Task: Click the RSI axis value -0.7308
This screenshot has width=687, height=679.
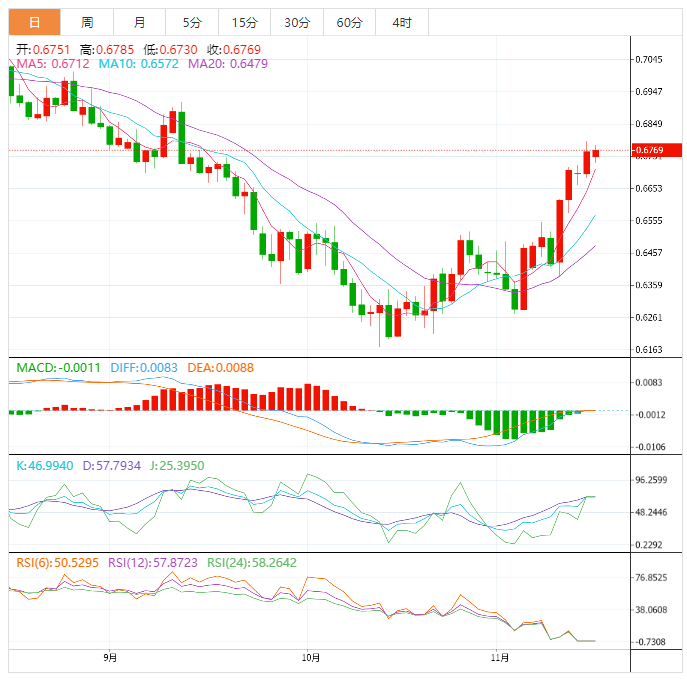Action: click(650, 642)
